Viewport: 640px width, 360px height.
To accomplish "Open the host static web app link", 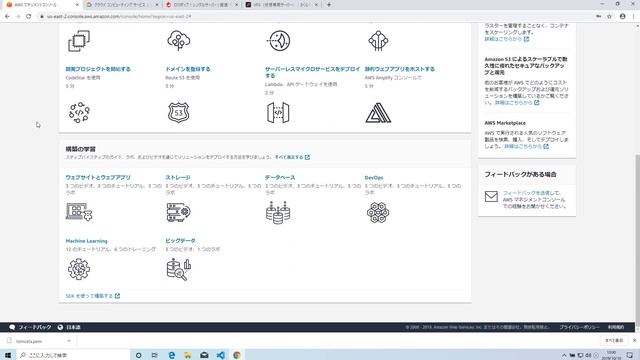I will [400, 69].
